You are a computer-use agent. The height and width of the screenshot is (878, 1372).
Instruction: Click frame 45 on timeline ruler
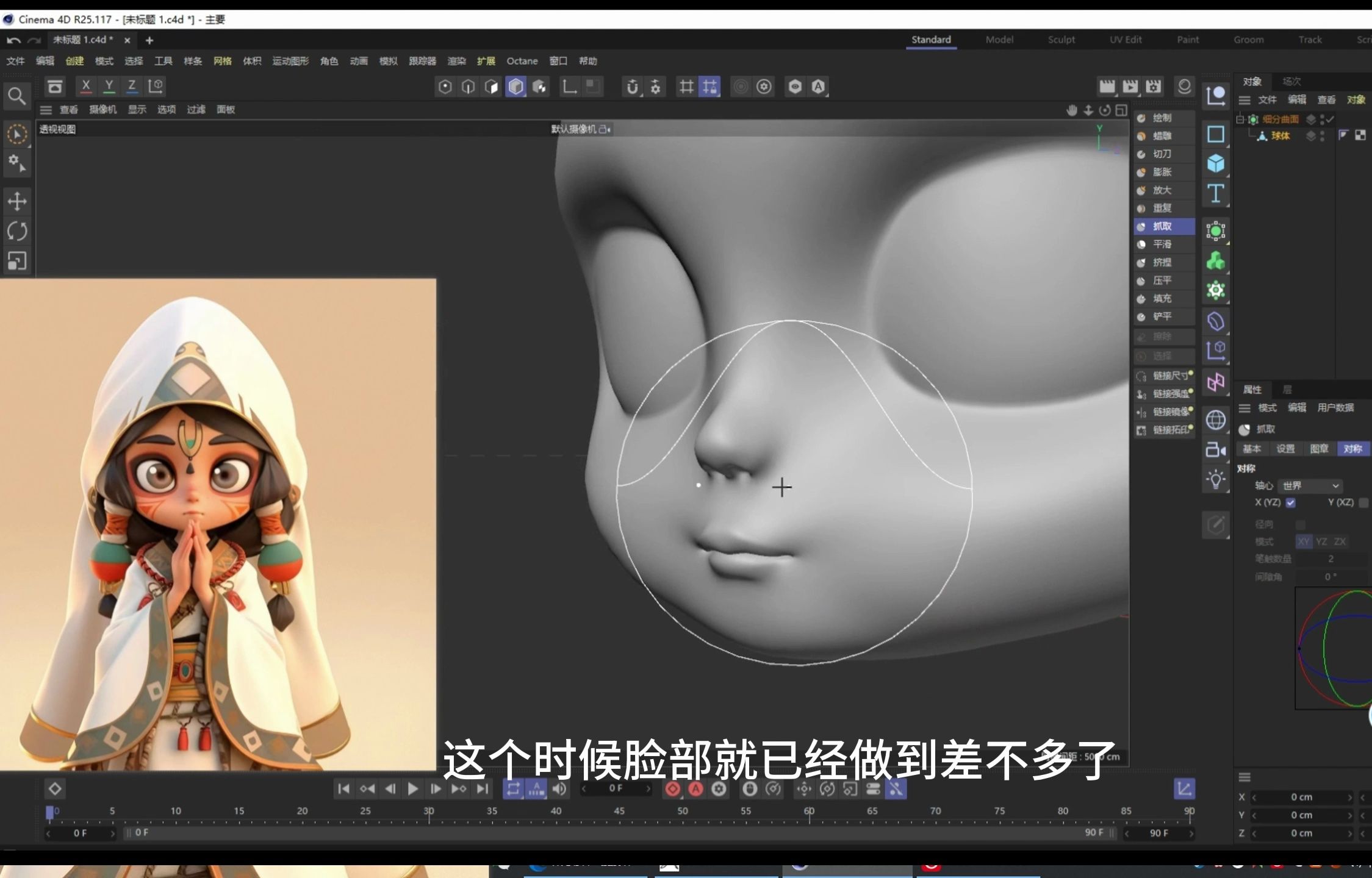619,812
